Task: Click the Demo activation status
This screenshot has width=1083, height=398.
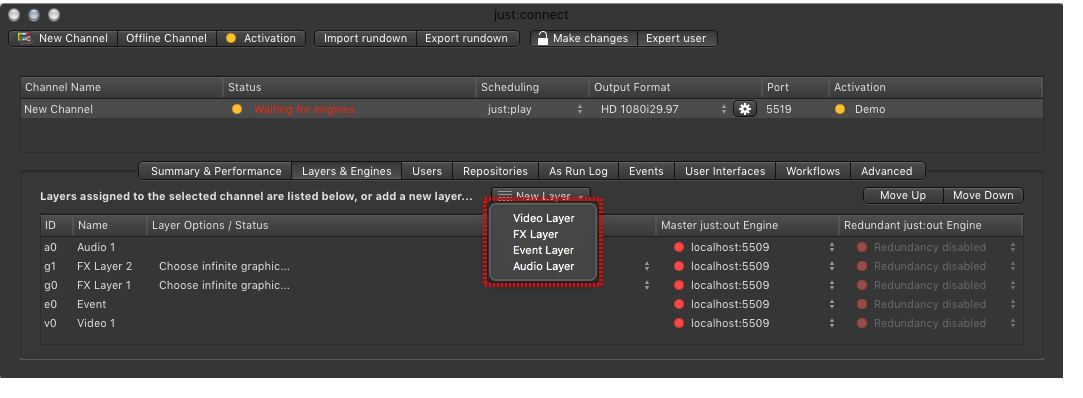Action: [870, 109]
